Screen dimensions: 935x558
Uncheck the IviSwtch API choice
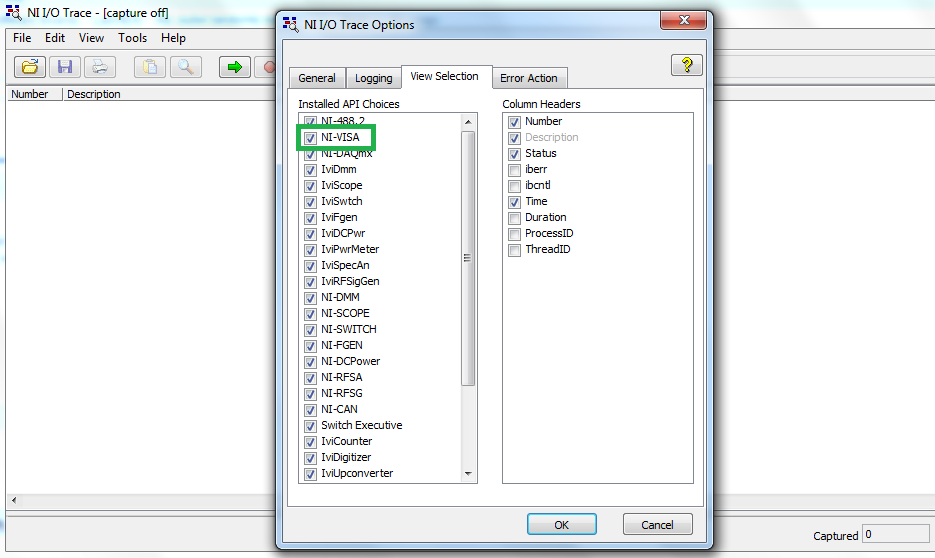(x=310, y=202)
